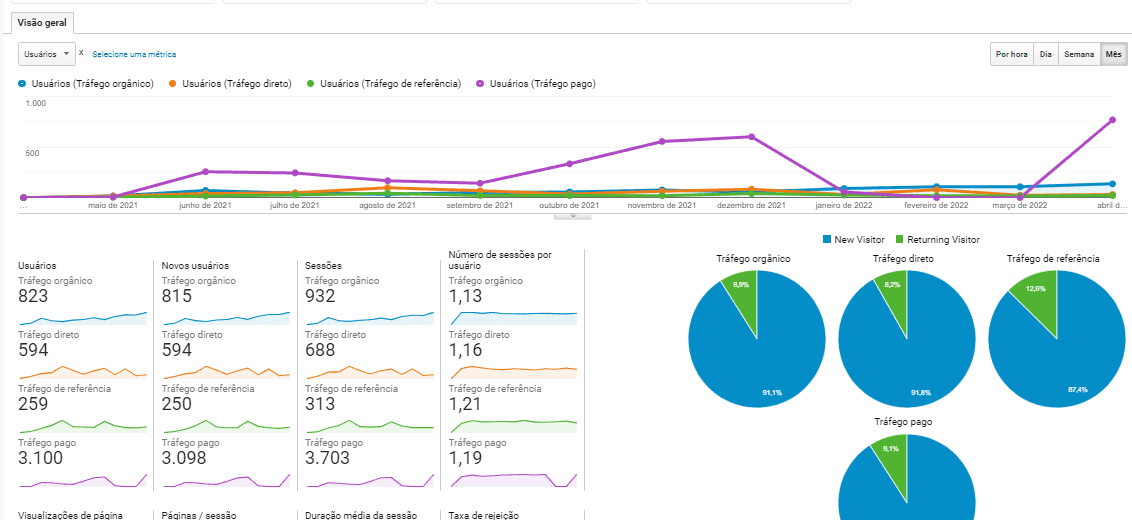Click the green Tráfego de referência legend marker
1132x520 pixels.
pos(311,84)
